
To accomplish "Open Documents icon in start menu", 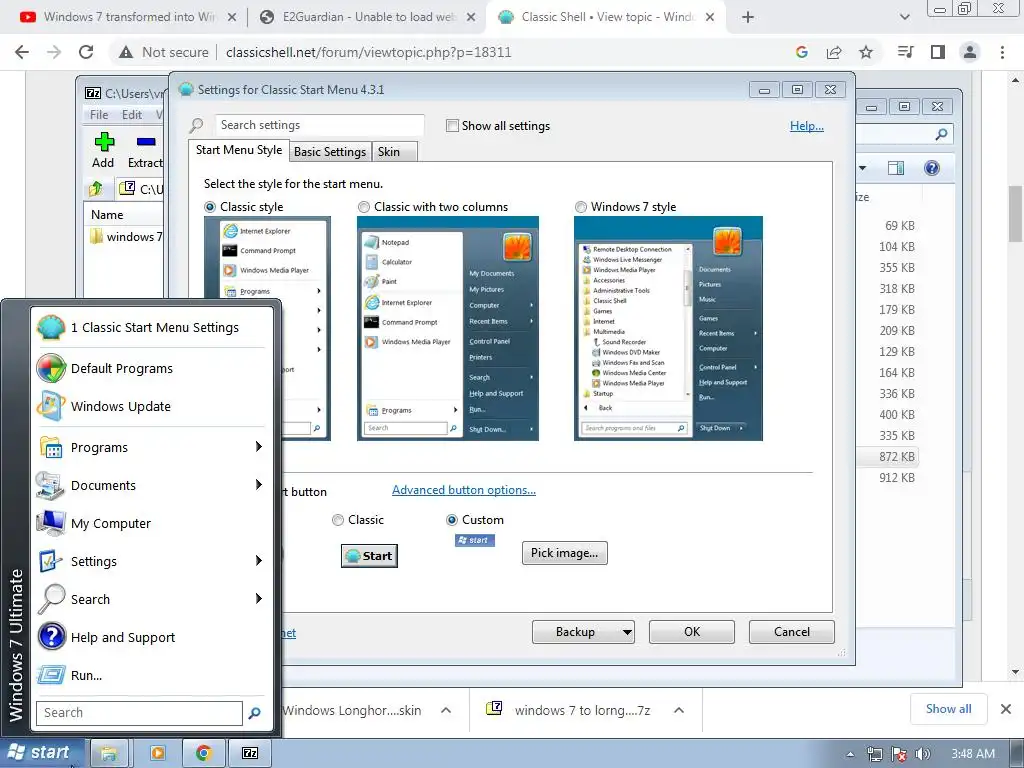I will 51,485.
